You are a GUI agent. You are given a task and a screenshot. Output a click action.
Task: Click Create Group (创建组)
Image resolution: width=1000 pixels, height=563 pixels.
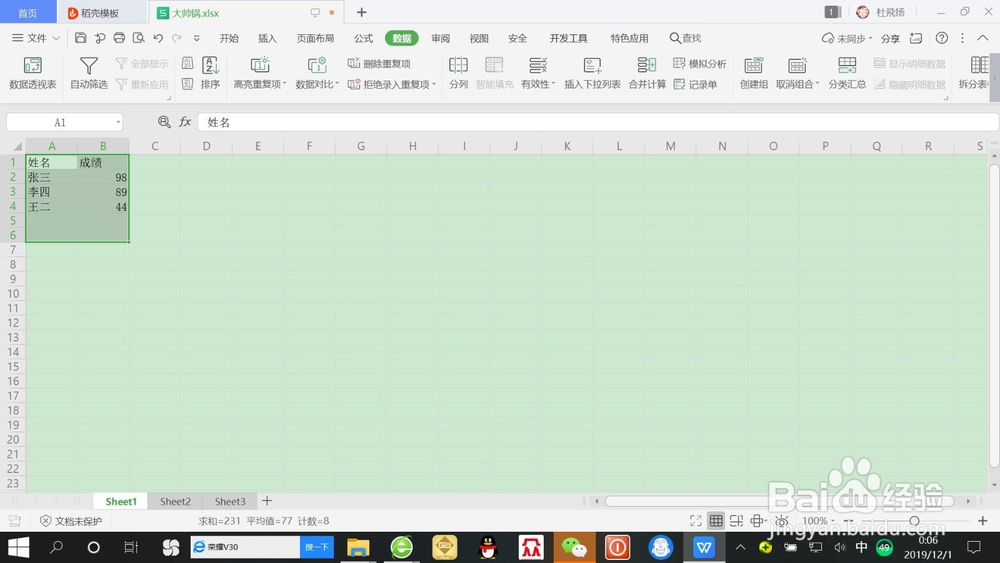(754, 73)
